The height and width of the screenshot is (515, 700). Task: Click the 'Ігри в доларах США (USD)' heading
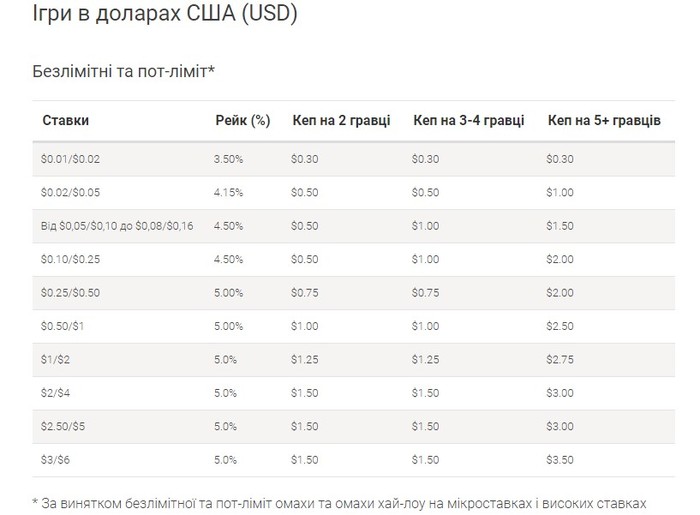pyautogui.click(x=165, y=13)
